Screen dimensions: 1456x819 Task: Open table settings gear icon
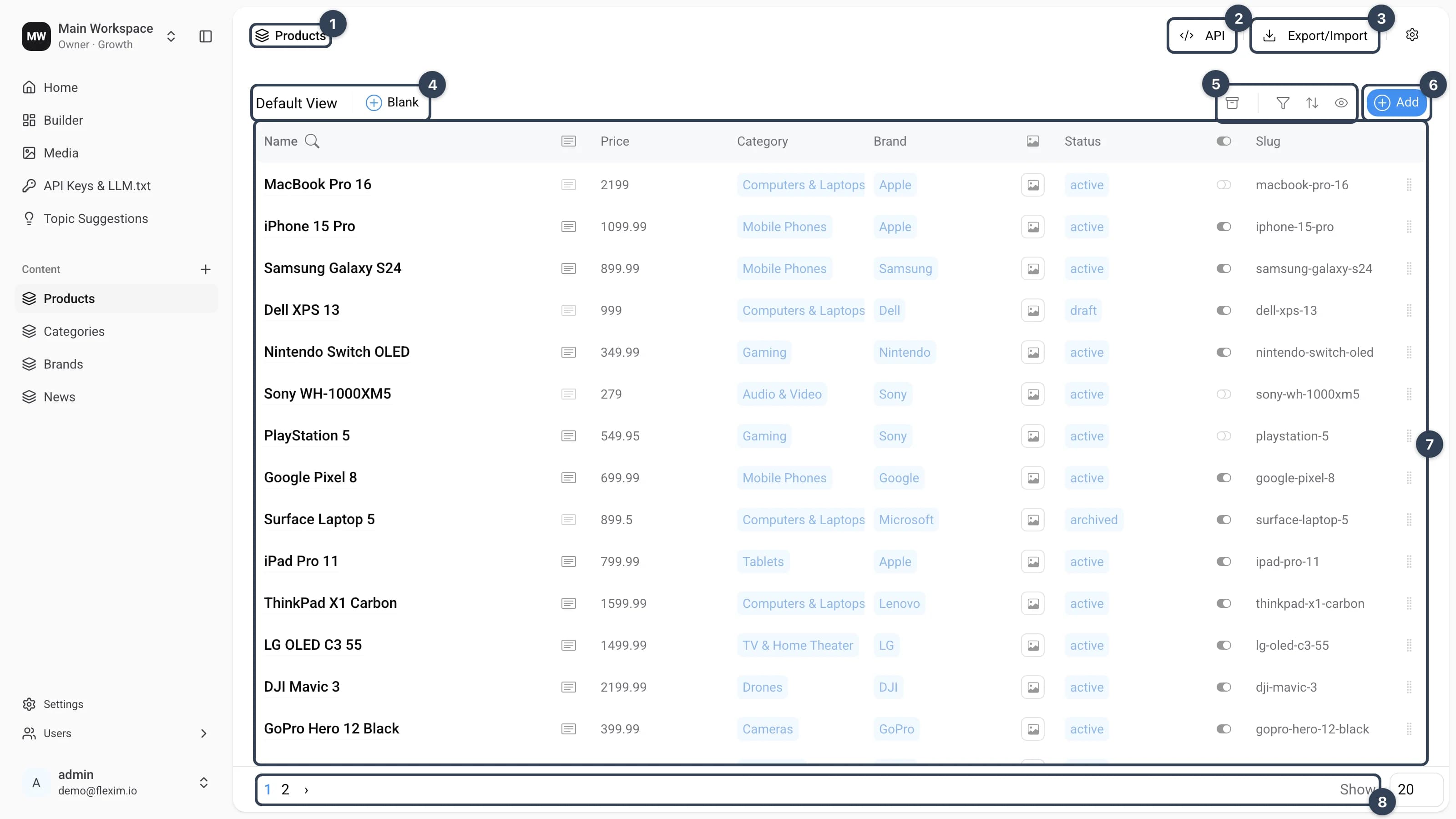tap(1412, 35)
